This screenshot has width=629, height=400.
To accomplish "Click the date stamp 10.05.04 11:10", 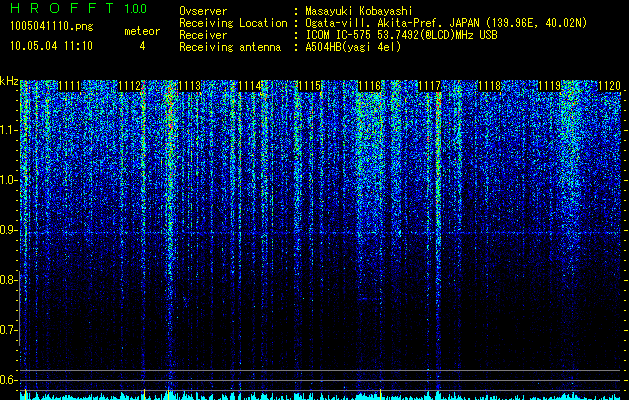I will tap(51, 46).
